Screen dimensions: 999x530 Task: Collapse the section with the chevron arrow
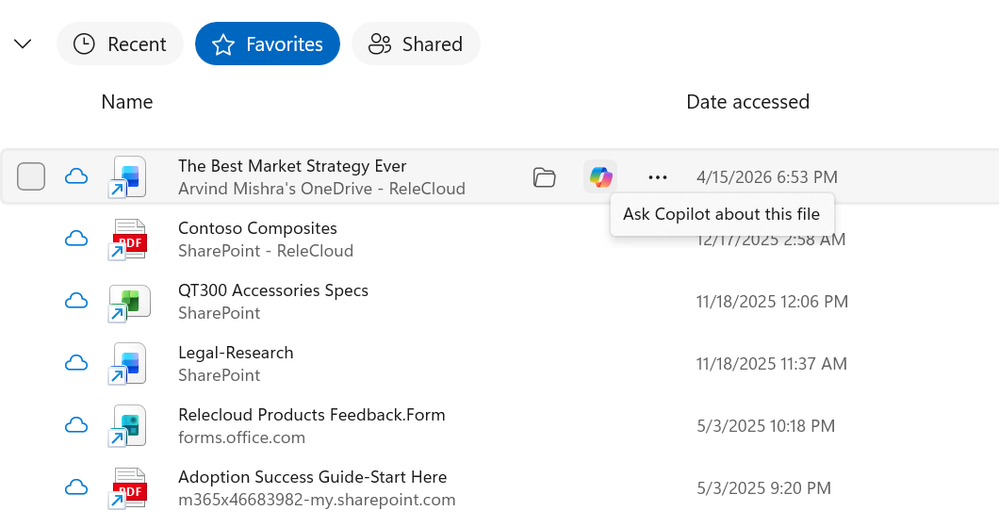click(x=22, y=44)
